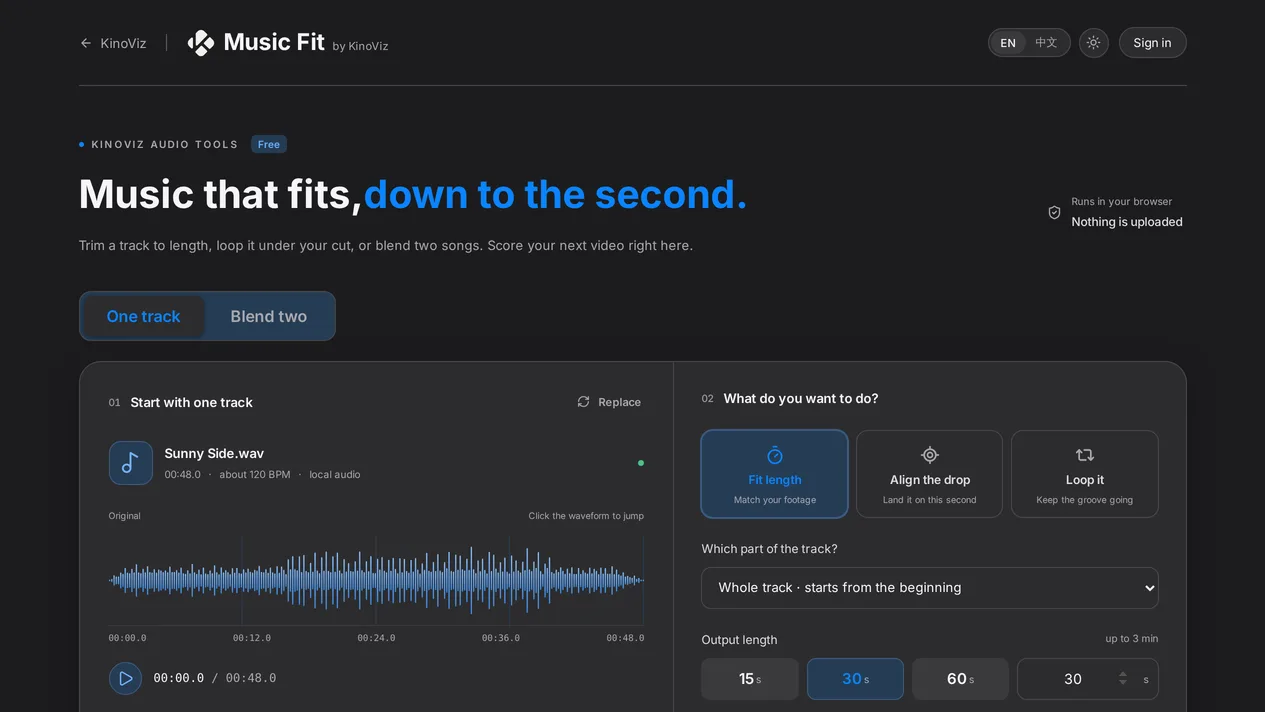Switch language to EN
1265x712 pixels.
tap(1008, 43)
